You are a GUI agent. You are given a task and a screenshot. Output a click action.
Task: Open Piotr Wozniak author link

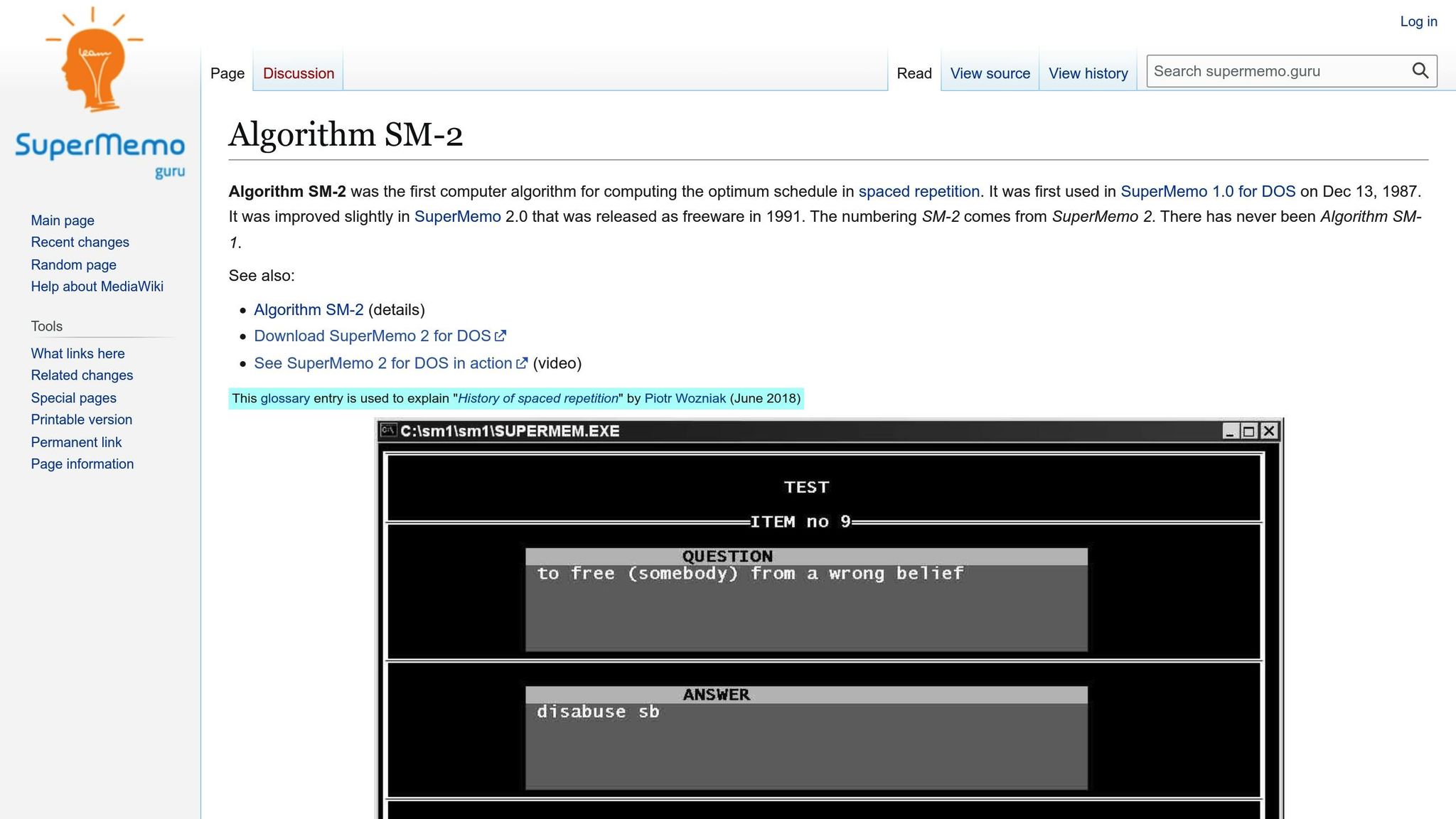point(685,398)
